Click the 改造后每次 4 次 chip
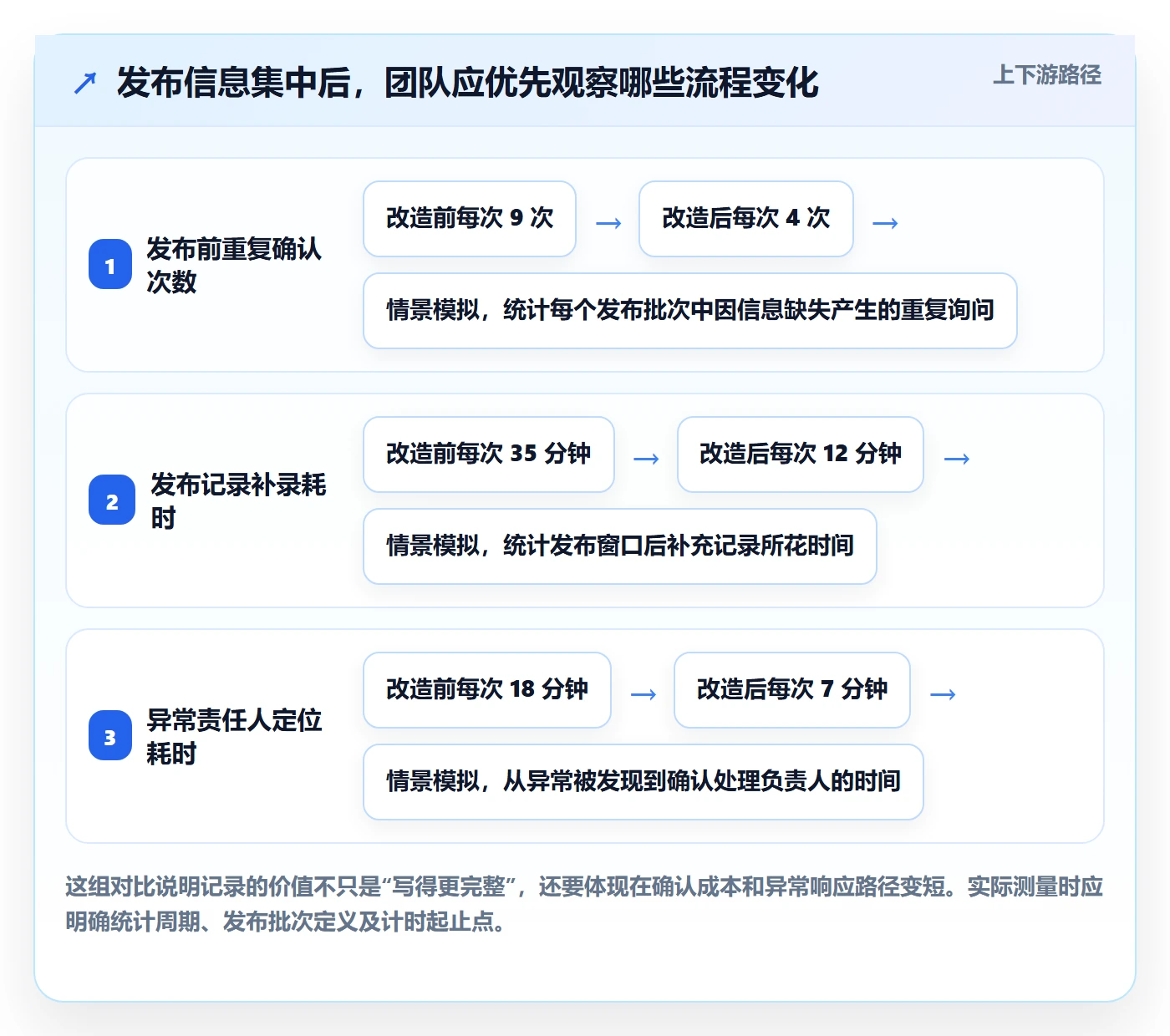 click(x=746, y=219)
